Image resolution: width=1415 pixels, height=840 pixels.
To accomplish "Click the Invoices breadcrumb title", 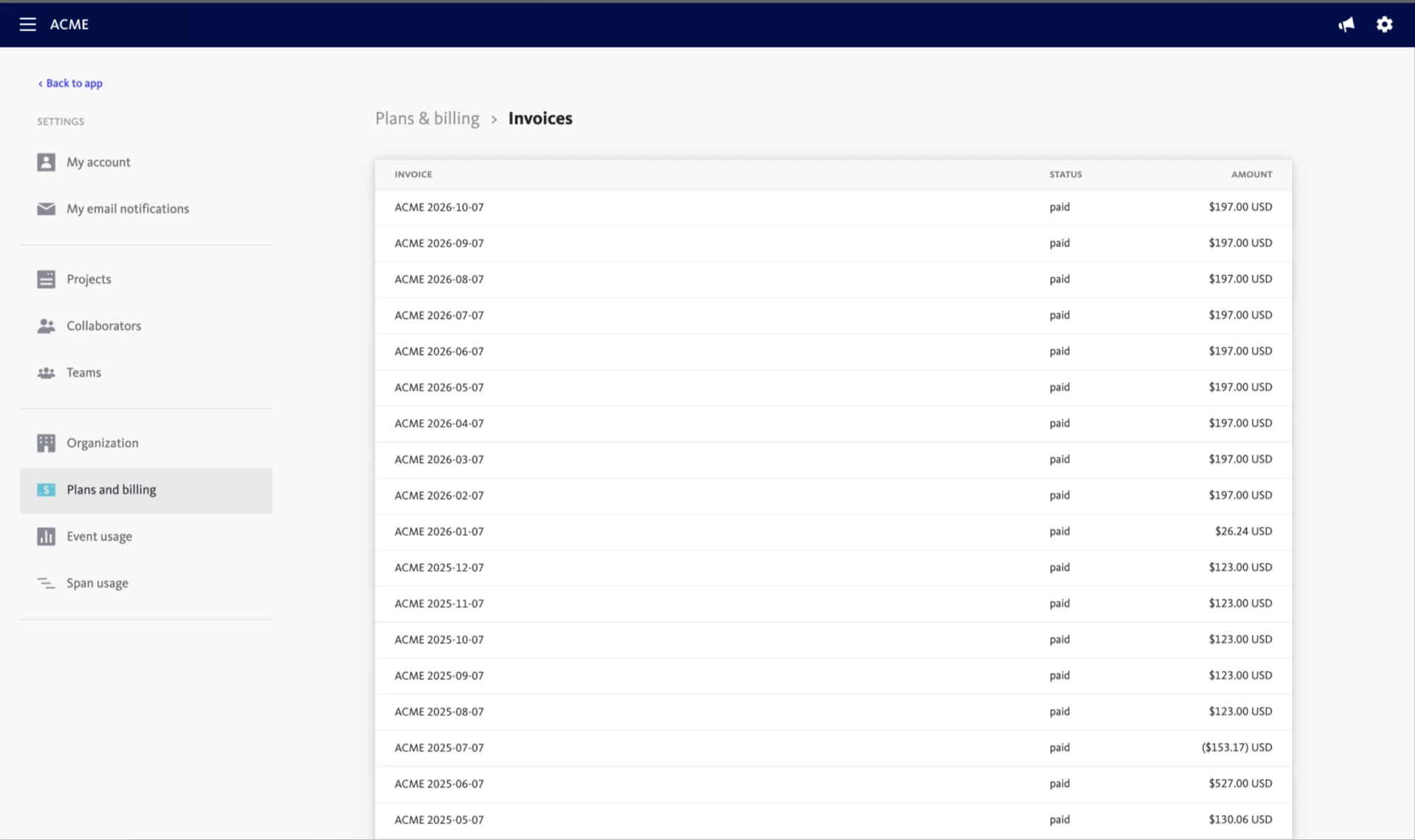I will click(x=540, y=119).
